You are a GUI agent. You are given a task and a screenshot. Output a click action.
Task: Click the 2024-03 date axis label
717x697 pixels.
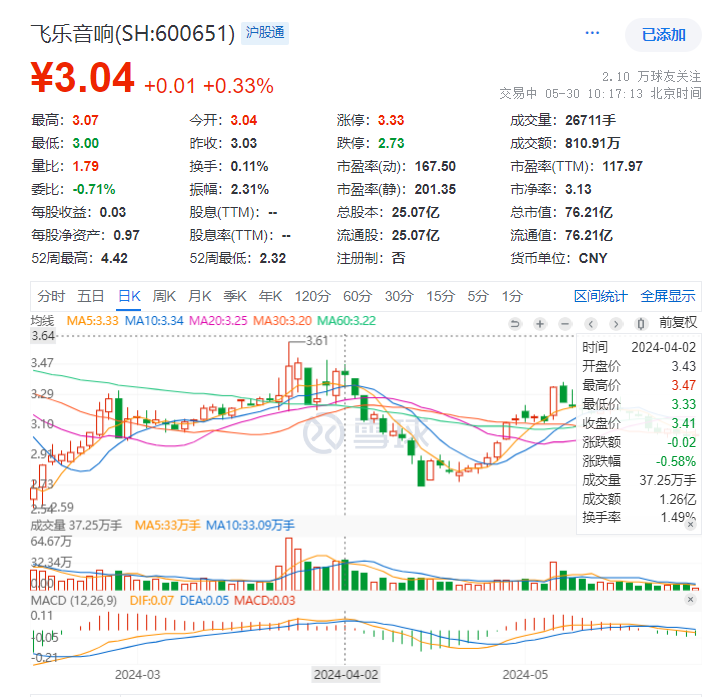tap(138, 675)
